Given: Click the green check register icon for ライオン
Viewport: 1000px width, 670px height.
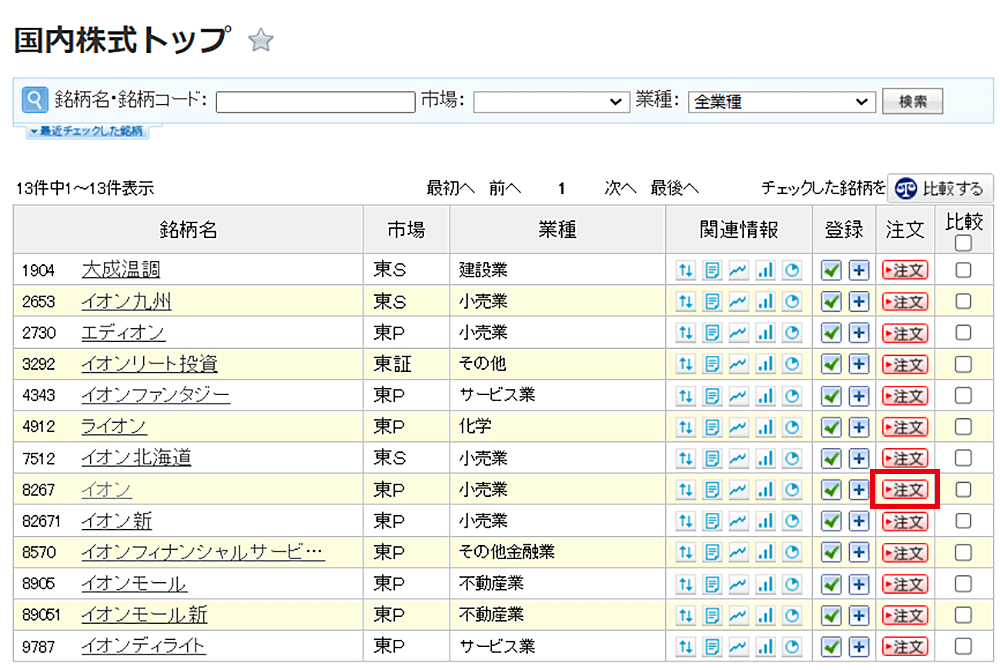Looking at the screenshot, I should [831, 427].
